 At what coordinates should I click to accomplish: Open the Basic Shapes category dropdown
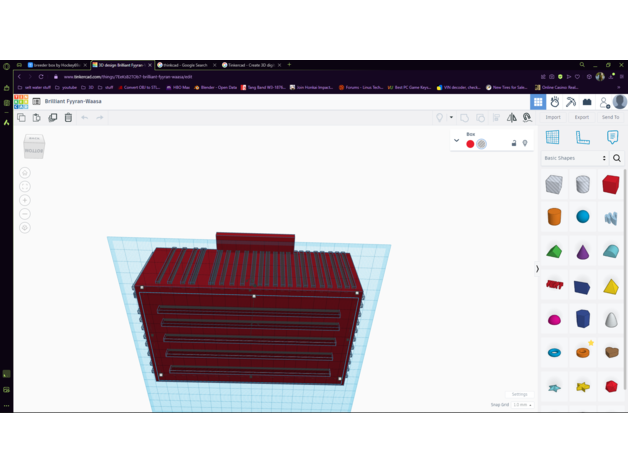coord(575,158)
